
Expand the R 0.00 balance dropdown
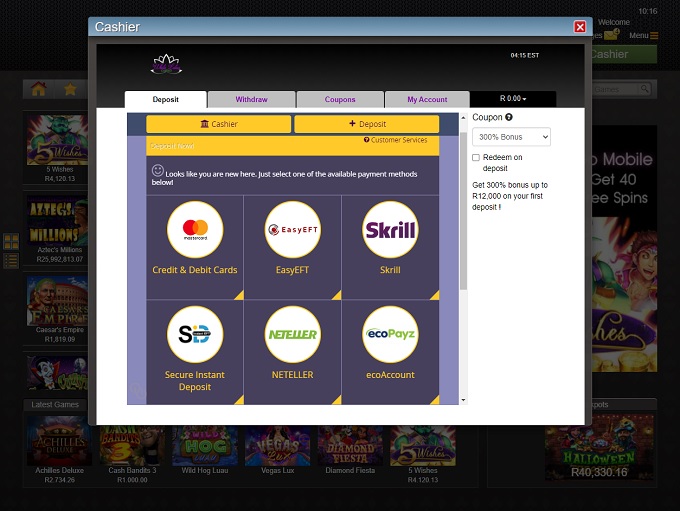[x=513, y=99]
